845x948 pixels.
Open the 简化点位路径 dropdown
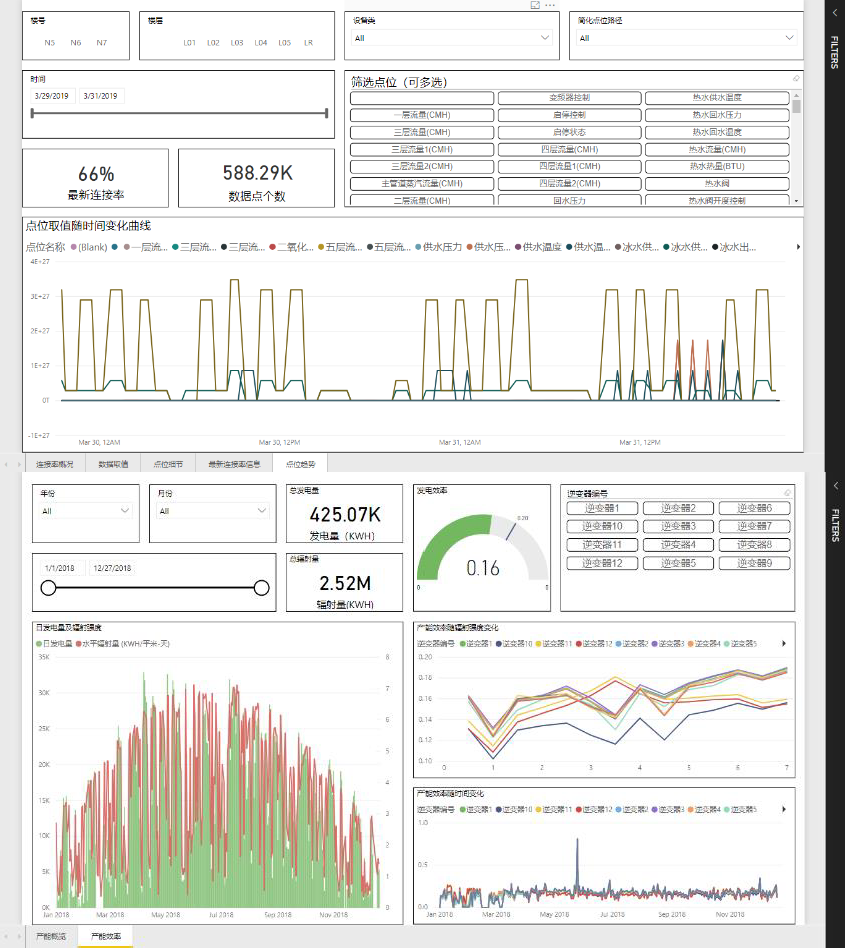coord(685,38)
